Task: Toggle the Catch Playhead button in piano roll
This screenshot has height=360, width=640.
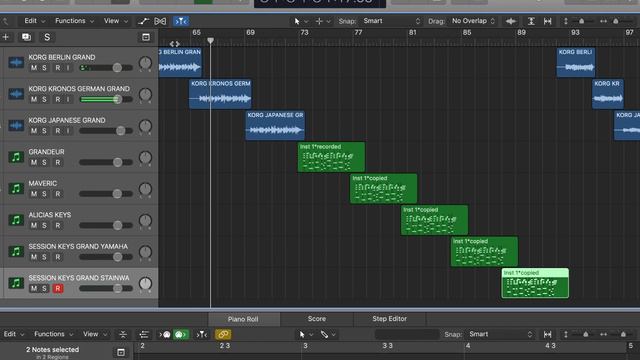Action: (202, 335)
